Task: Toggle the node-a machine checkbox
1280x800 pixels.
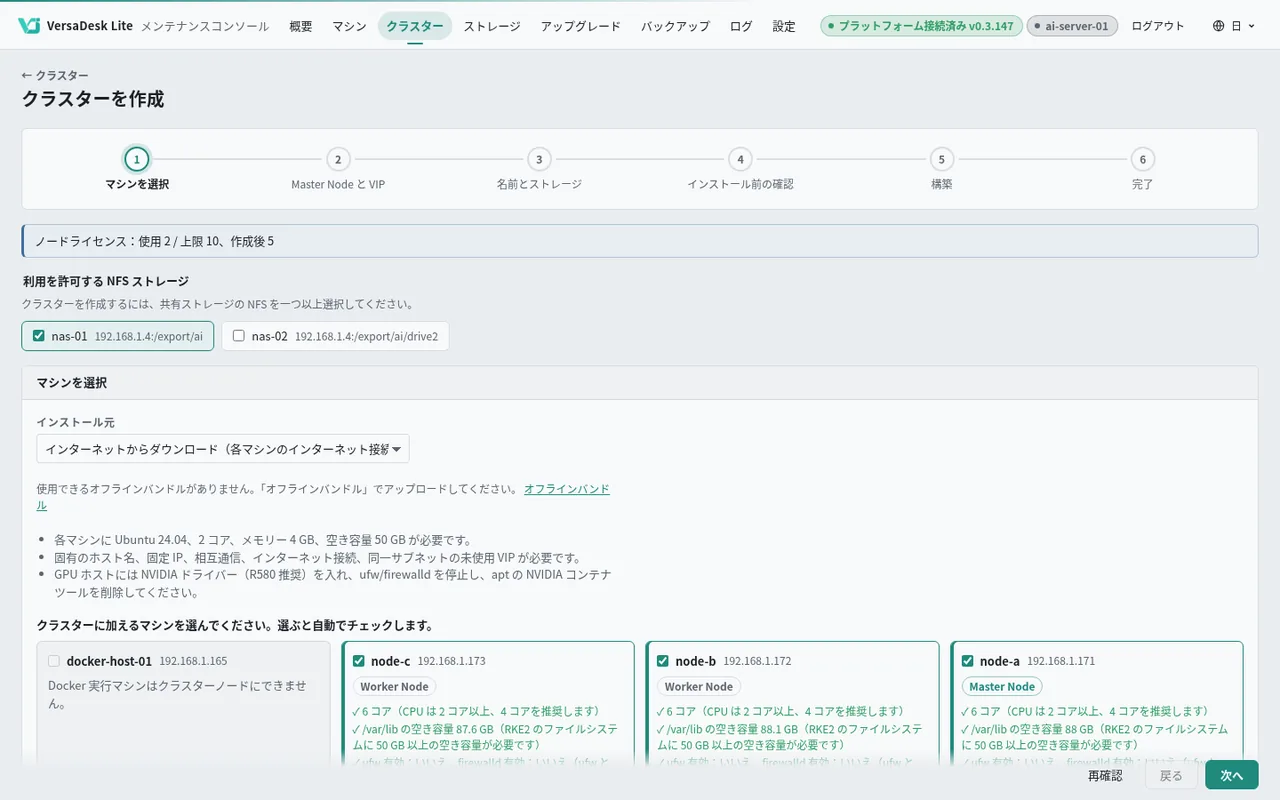Action: (968, 661)
